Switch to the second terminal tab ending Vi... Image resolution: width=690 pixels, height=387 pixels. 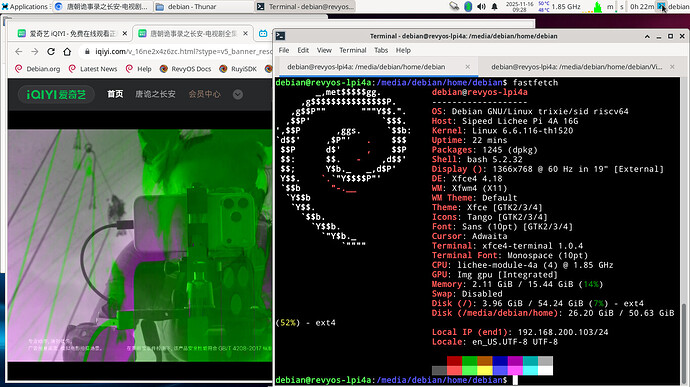pos(579,67)
